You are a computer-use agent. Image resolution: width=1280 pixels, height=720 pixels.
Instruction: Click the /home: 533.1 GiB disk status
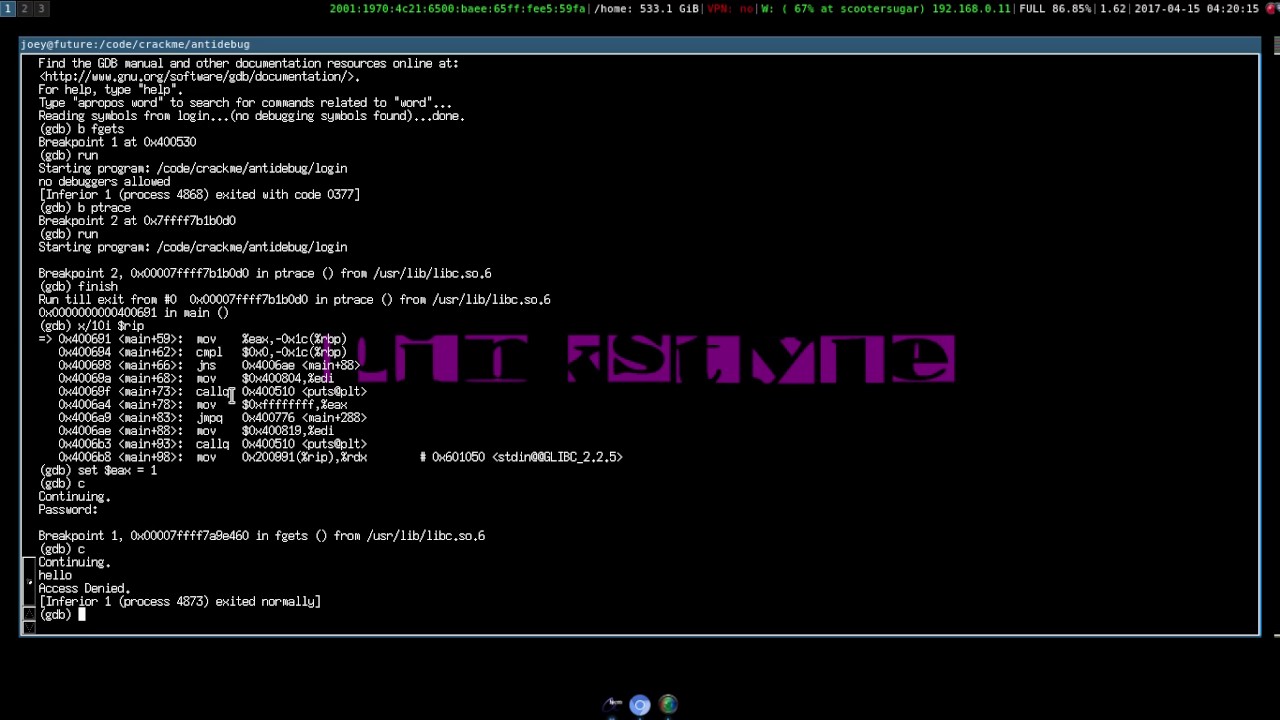647,8
